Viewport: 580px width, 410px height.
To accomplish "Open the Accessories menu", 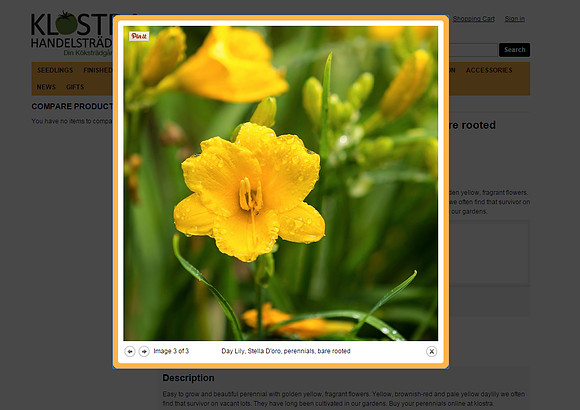I will 489,70.
